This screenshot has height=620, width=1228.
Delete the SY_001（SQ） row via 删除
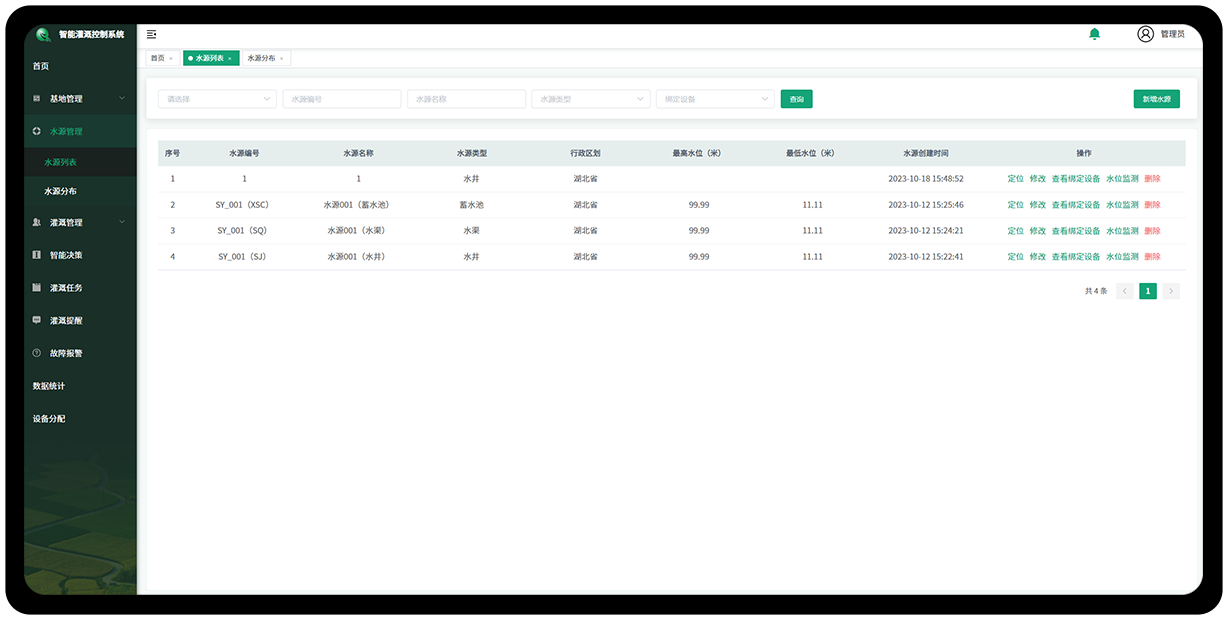[x=1152, y=231]
